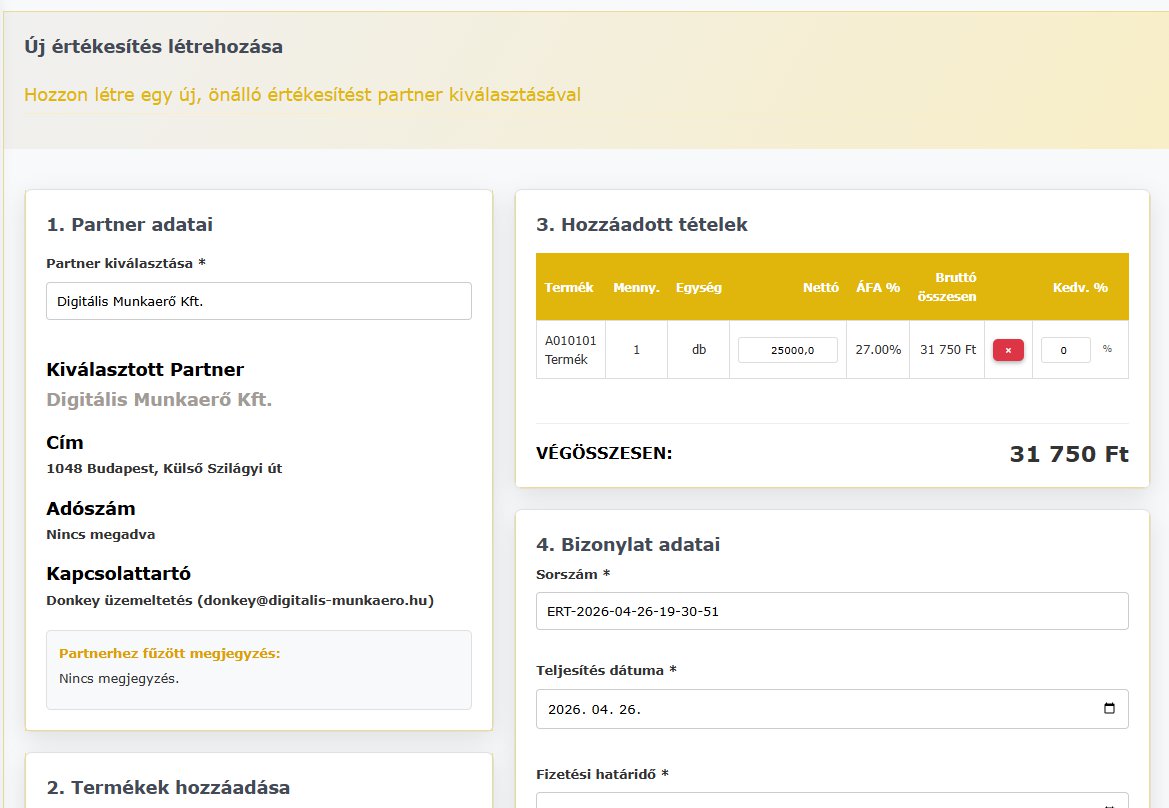Focus the Teljesítés dátuma date field
The height and width of the screenshot is (808, 1169).
[x=832, y=708]
